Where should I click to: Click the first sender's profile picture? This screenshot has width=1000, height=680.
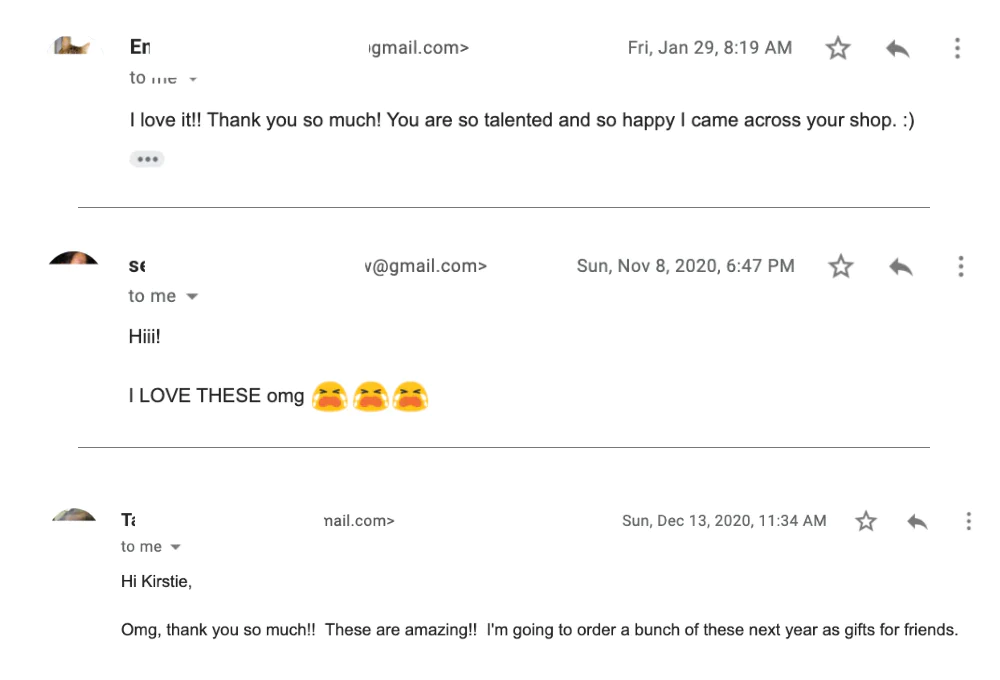coord(74,46)
